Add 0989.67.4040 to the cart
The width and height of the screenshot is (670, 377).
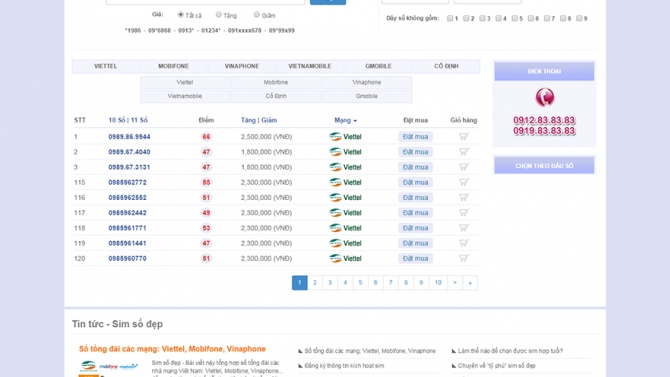click(x=464, y=152)
